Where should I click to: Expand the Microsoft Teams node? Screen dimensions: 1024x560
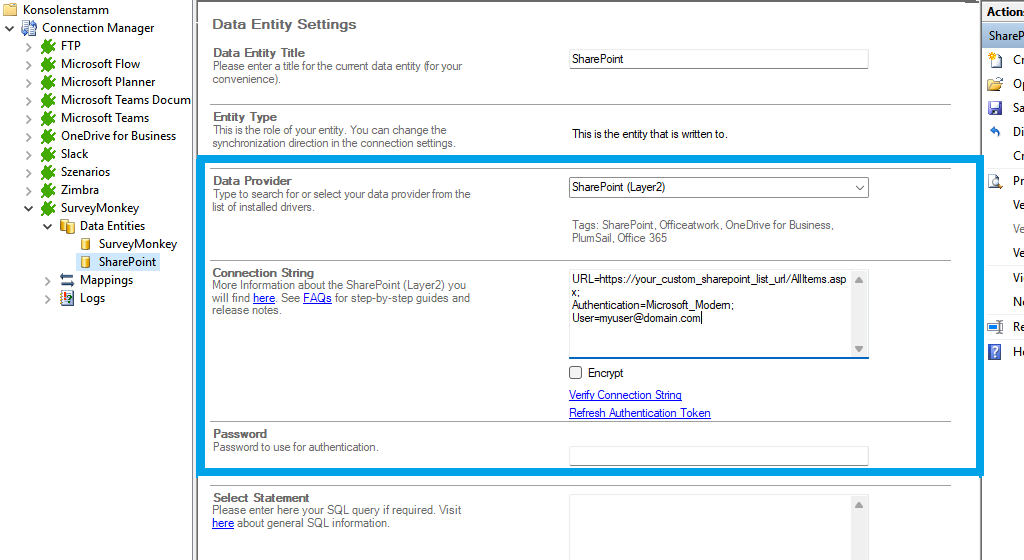[x=29, y=119]
